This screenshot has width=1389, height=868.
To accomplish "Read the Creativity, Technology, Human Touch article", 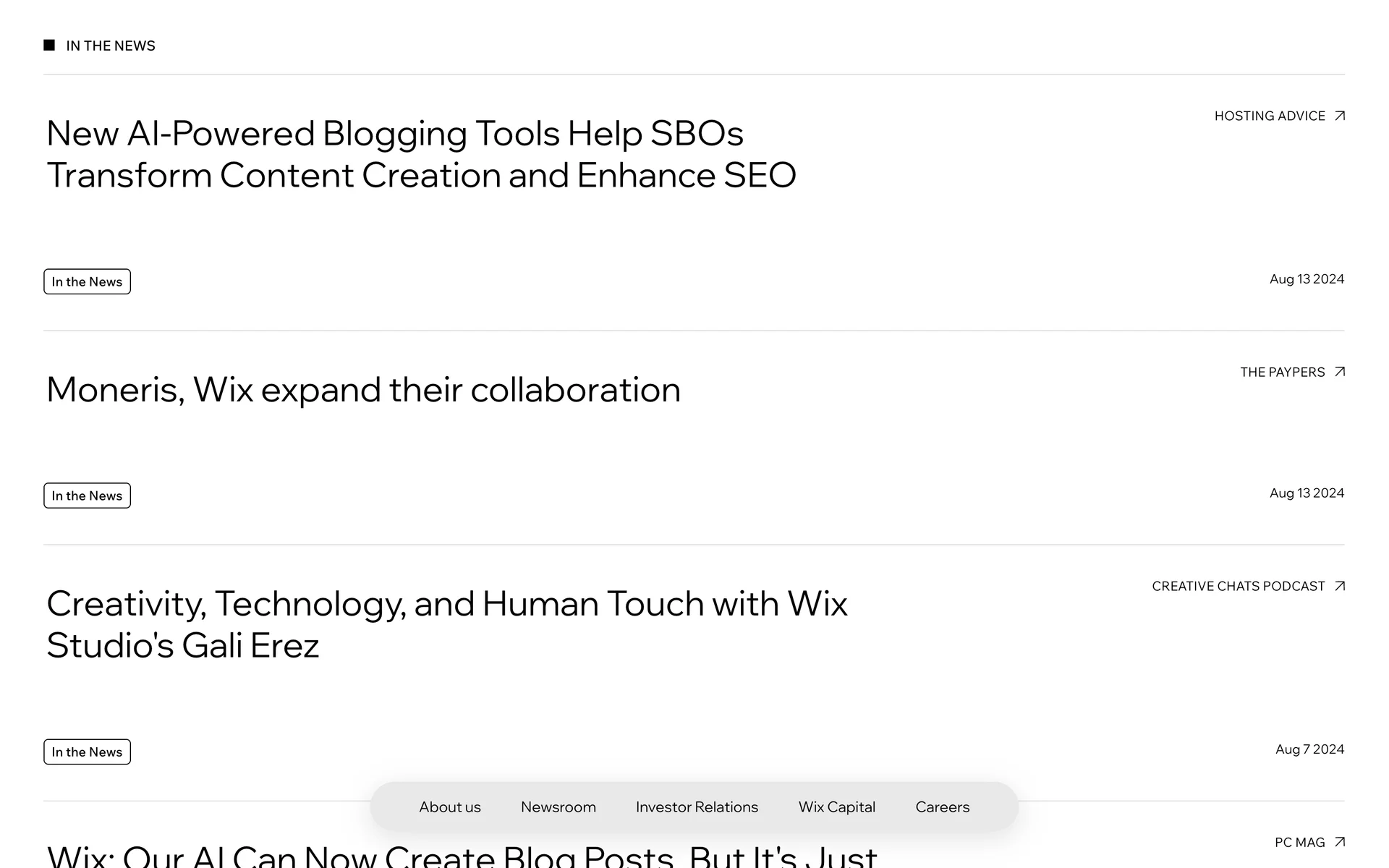I will 446,624.
